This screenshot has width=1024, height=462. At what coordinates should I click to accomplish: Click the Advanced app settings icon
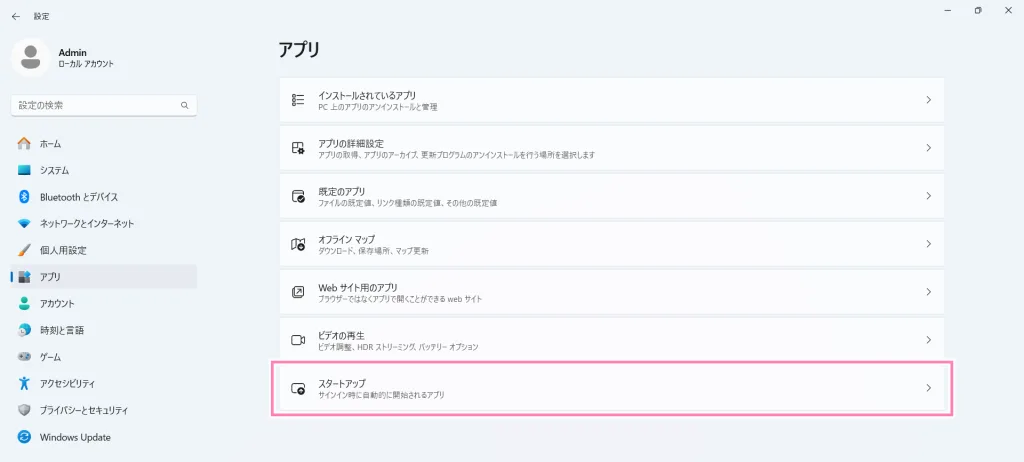(297, 148)
